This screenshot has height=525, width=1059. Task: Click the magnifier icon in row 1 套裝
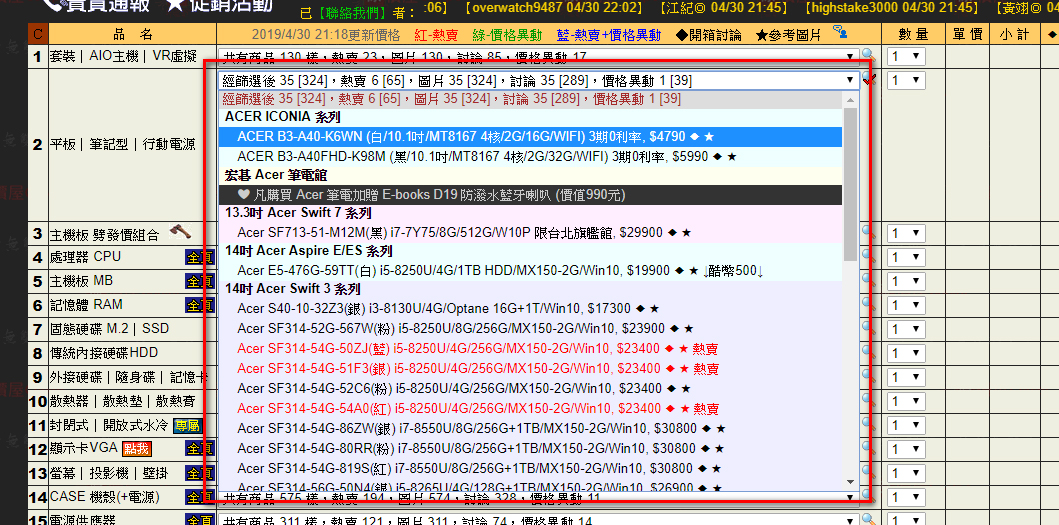[869, 55]
